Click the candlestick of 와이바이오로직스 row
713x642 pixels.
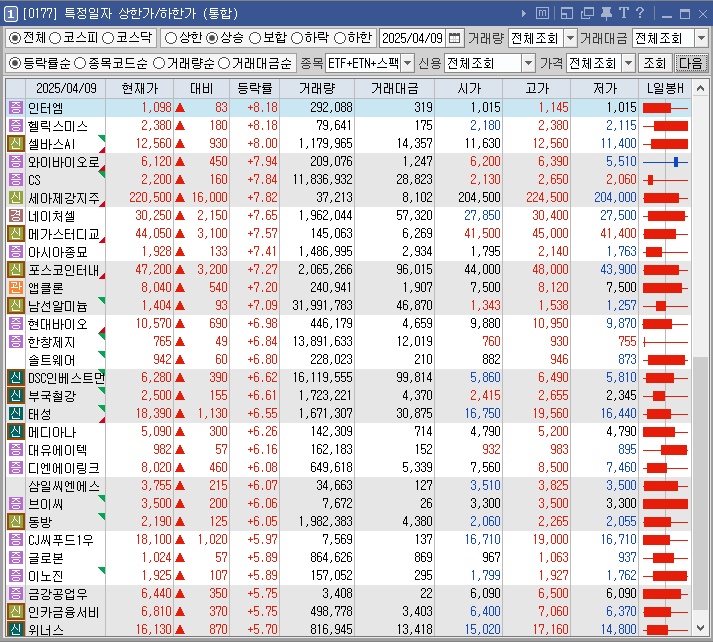pyautogui.click(x=665, y=161)
